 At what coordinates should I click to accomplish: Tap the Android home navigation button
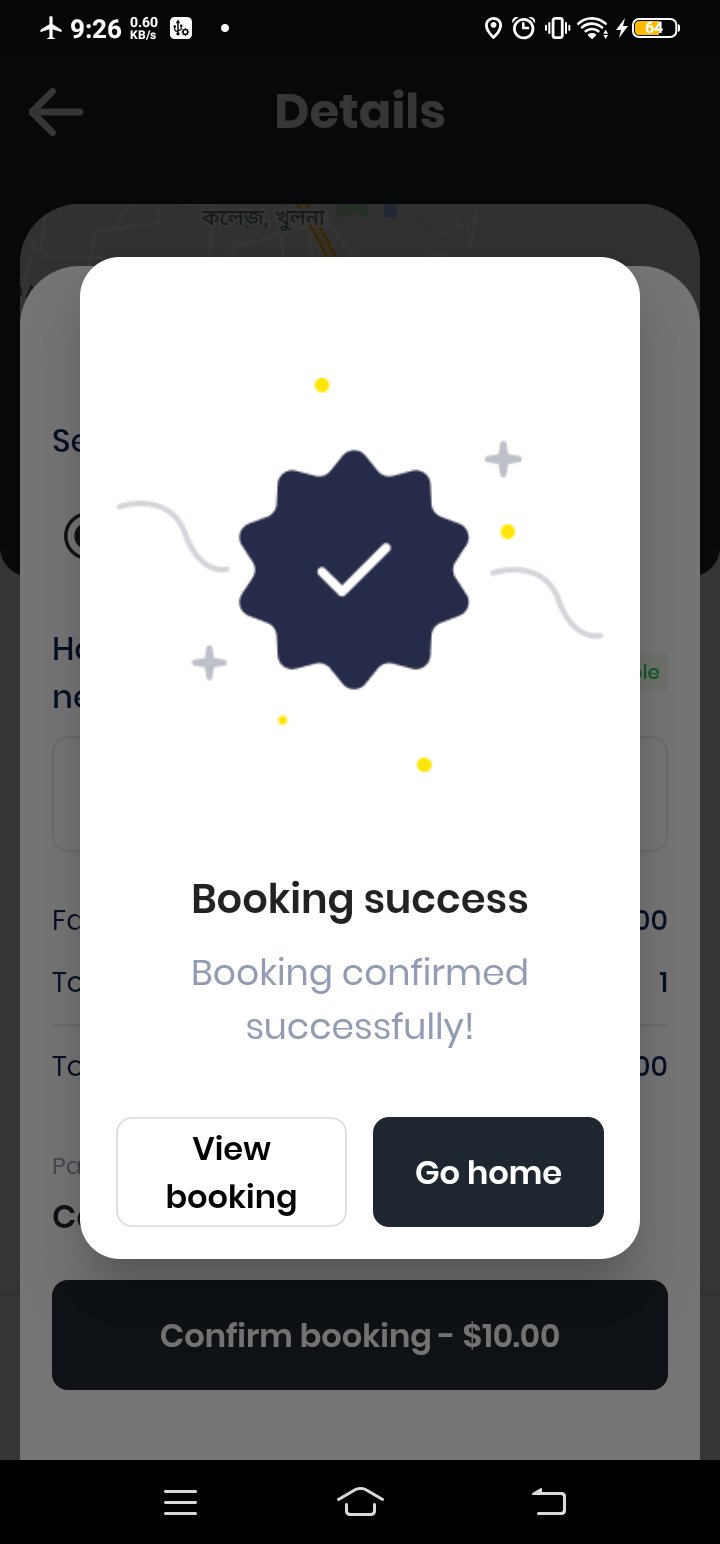tap(360, 1502)
